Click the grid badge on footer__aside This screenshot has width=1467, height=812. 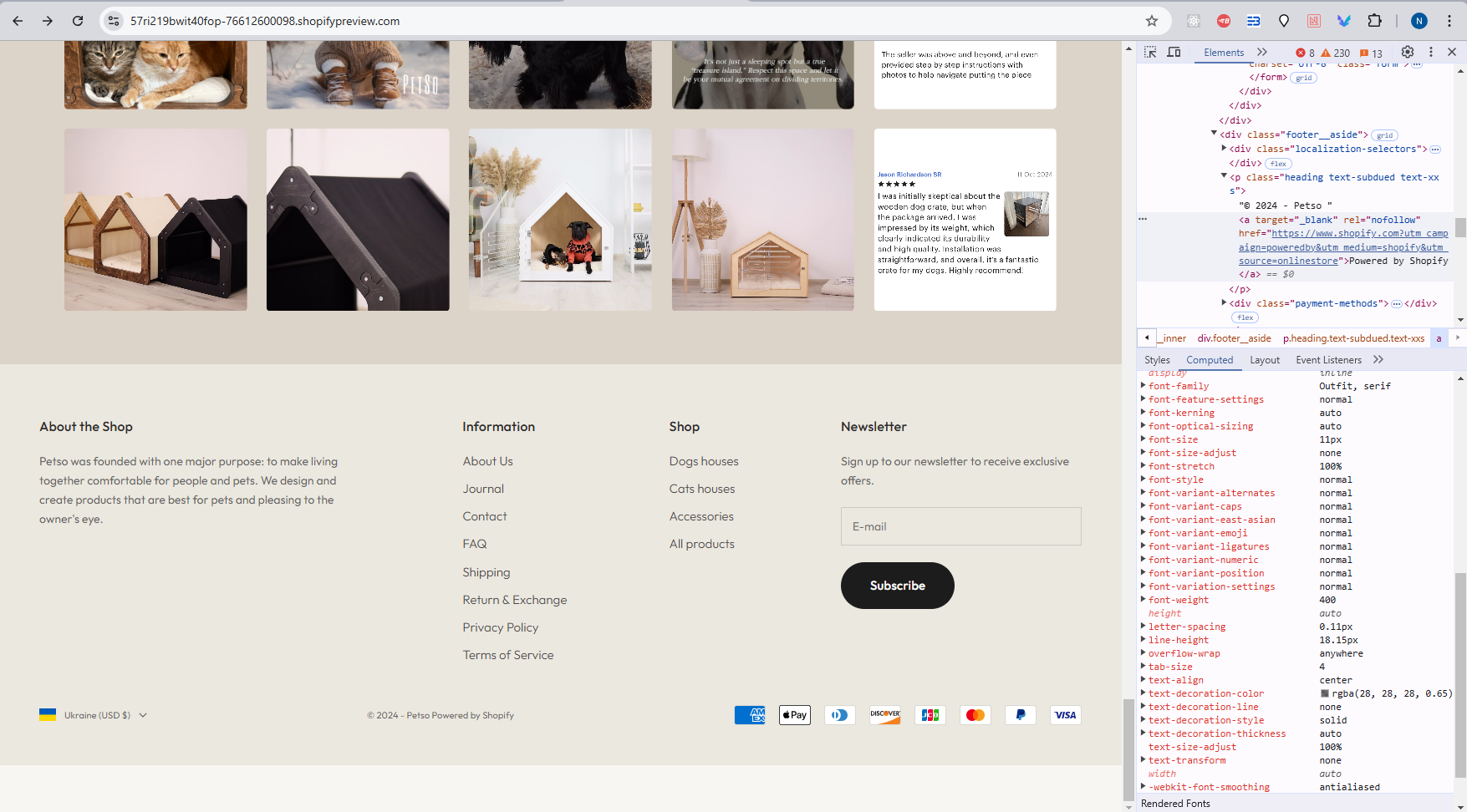pyautogui.click(x=1385, y=135)
